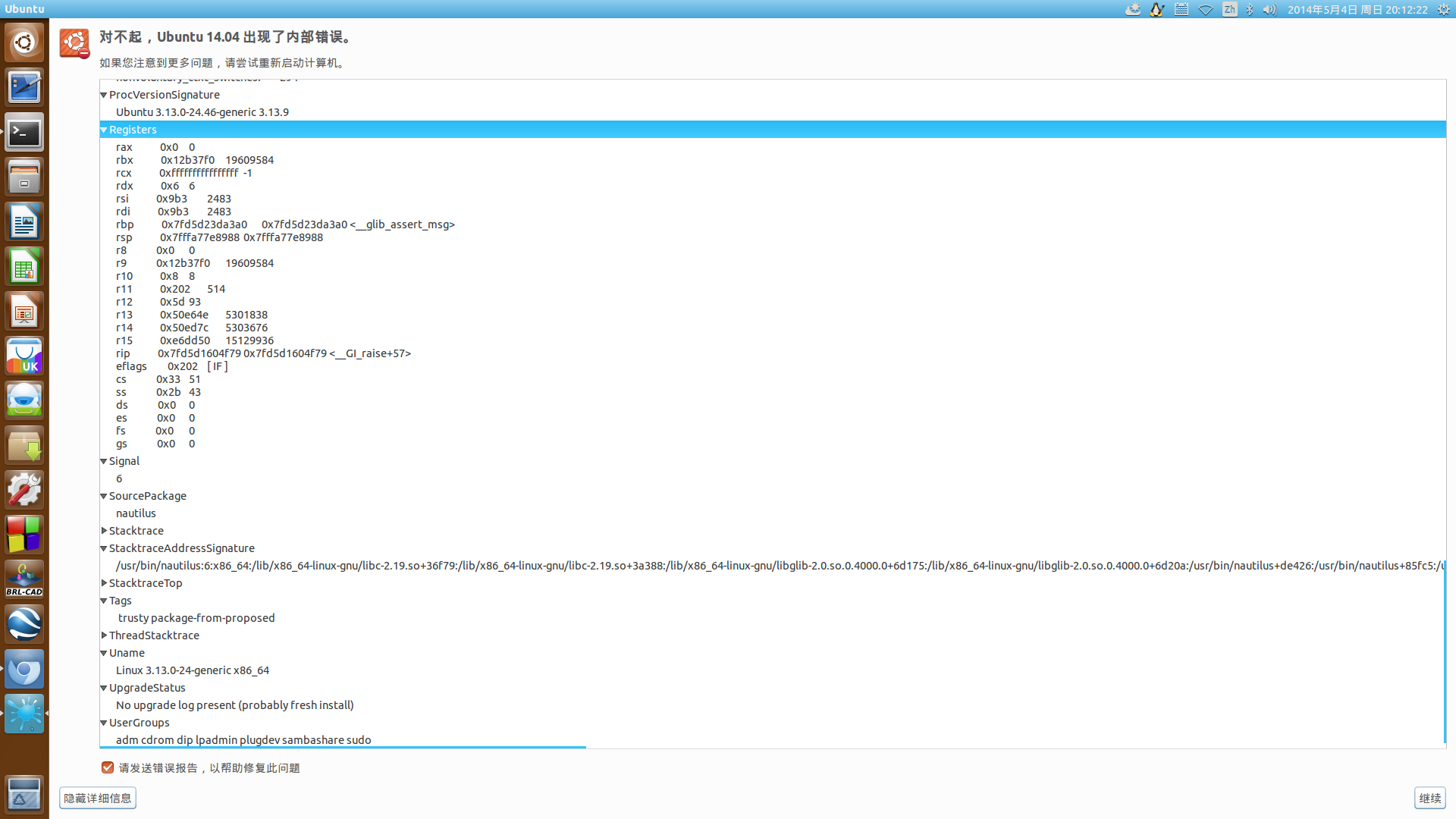The width and height of the screenshot is (1456, 819).
Task: Collapse the Registers section
Action: (x=104, y=130)
